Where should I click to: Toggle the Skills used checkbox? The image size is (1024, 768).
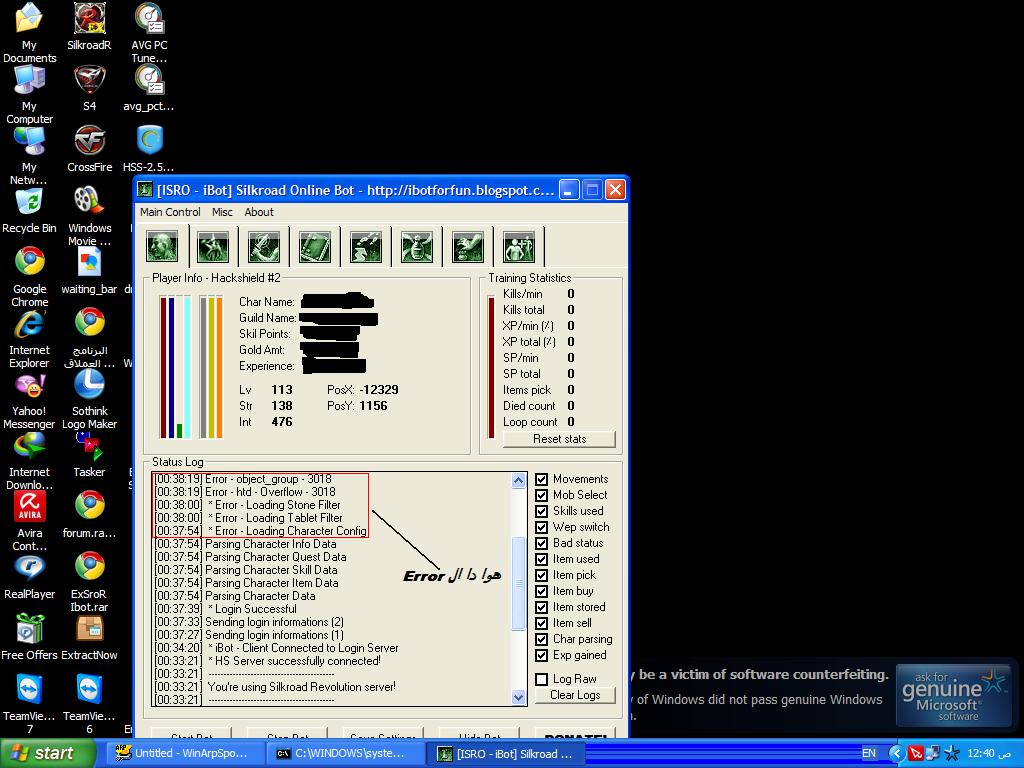[541, 511]
